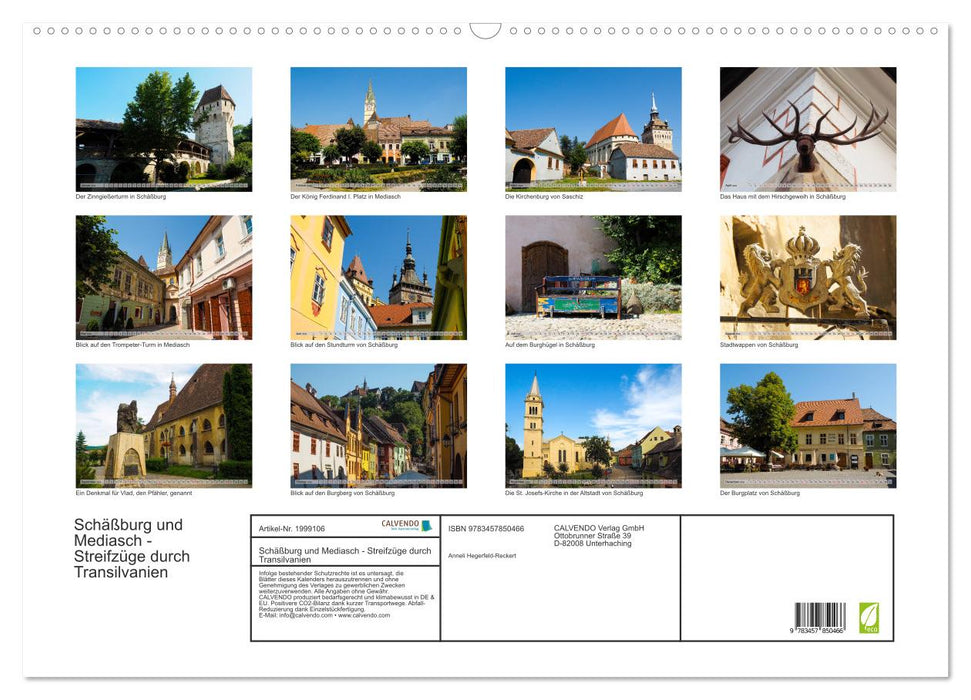Expand the Artikel-Nr. 1999106 field

click(x=292, y=528)
